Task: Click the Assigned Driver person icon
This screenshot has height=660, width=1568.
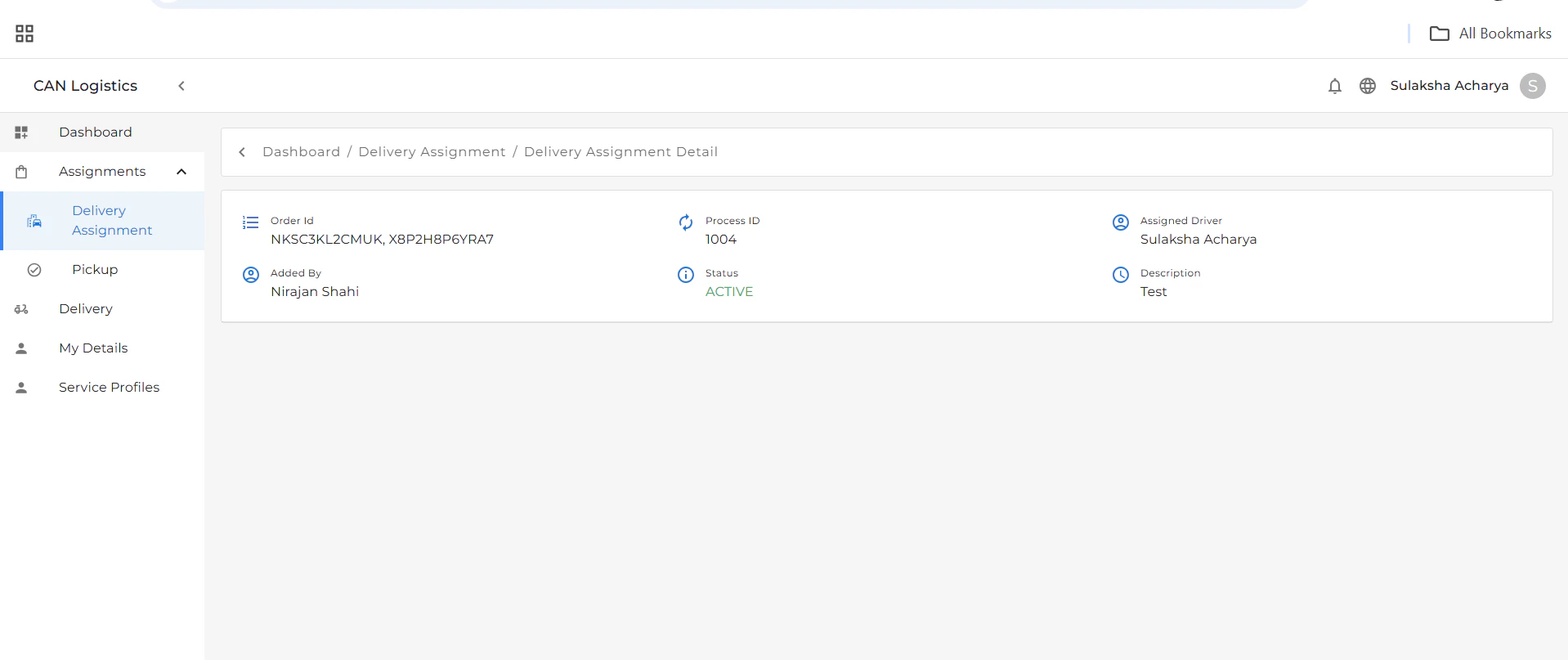Action: coord(1121,222)
